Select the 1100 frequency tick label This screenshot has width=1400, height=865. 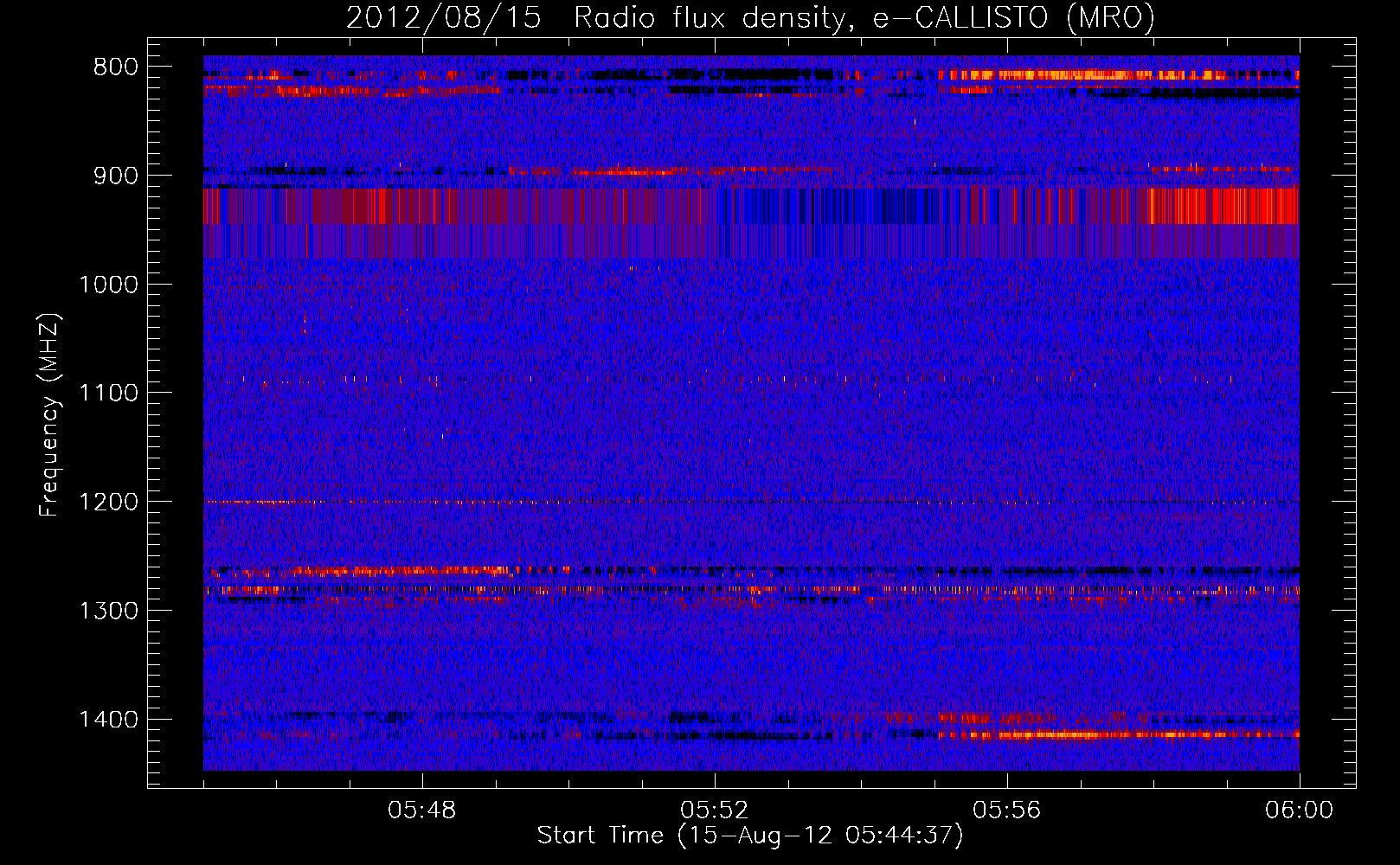109,394
